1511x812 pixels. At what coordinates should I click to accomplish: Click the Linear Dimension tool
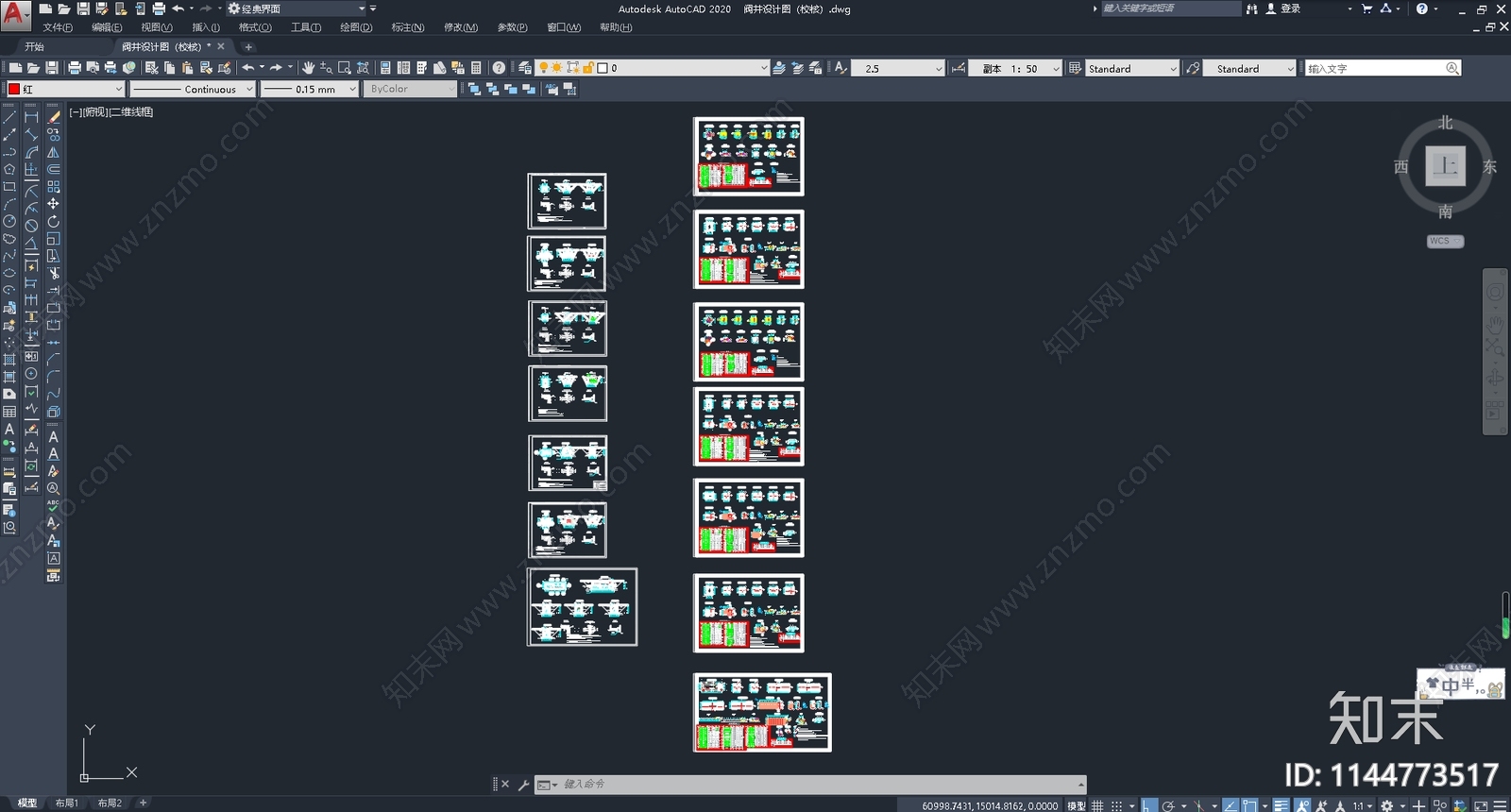tap(31, 117)
